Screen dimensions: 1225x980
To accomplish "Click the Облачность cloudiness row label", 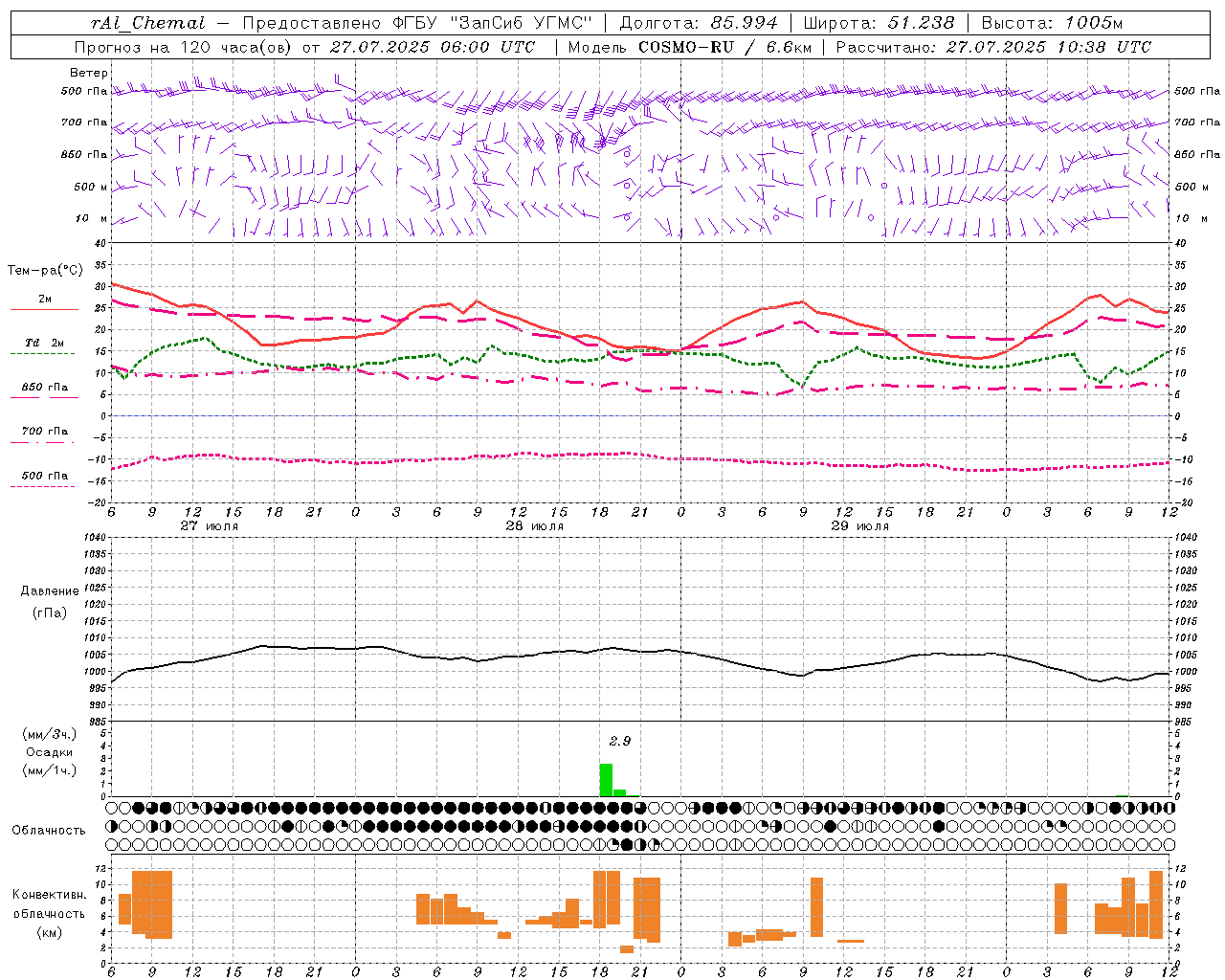I will tap(49, 831).
